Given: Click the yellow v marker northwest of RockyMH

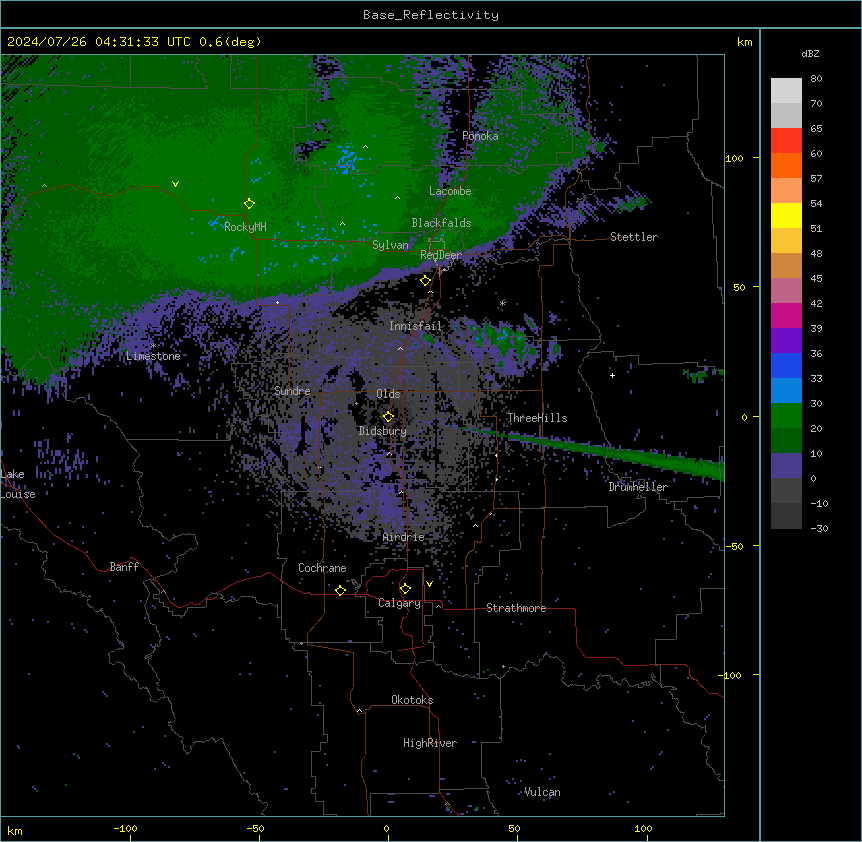Looking at the screenshot, I should [x=175, y=184].
